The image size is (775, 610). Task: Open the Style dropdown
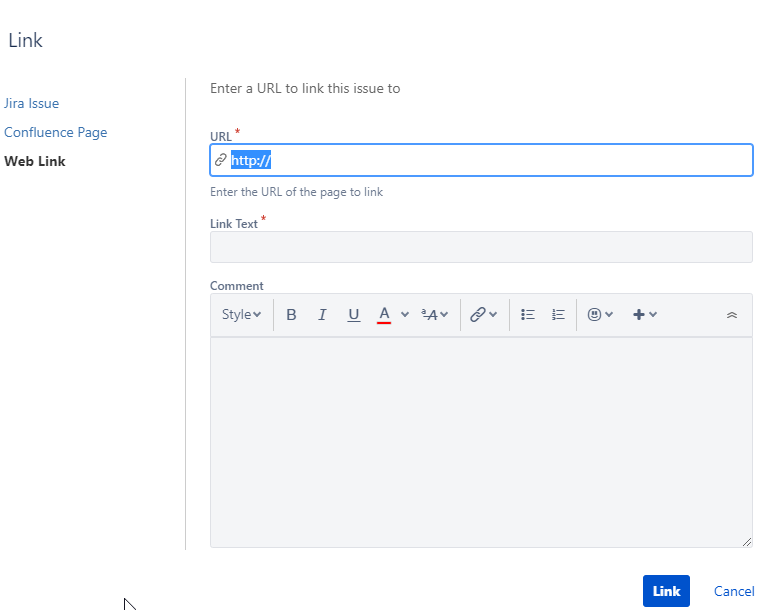241,314
